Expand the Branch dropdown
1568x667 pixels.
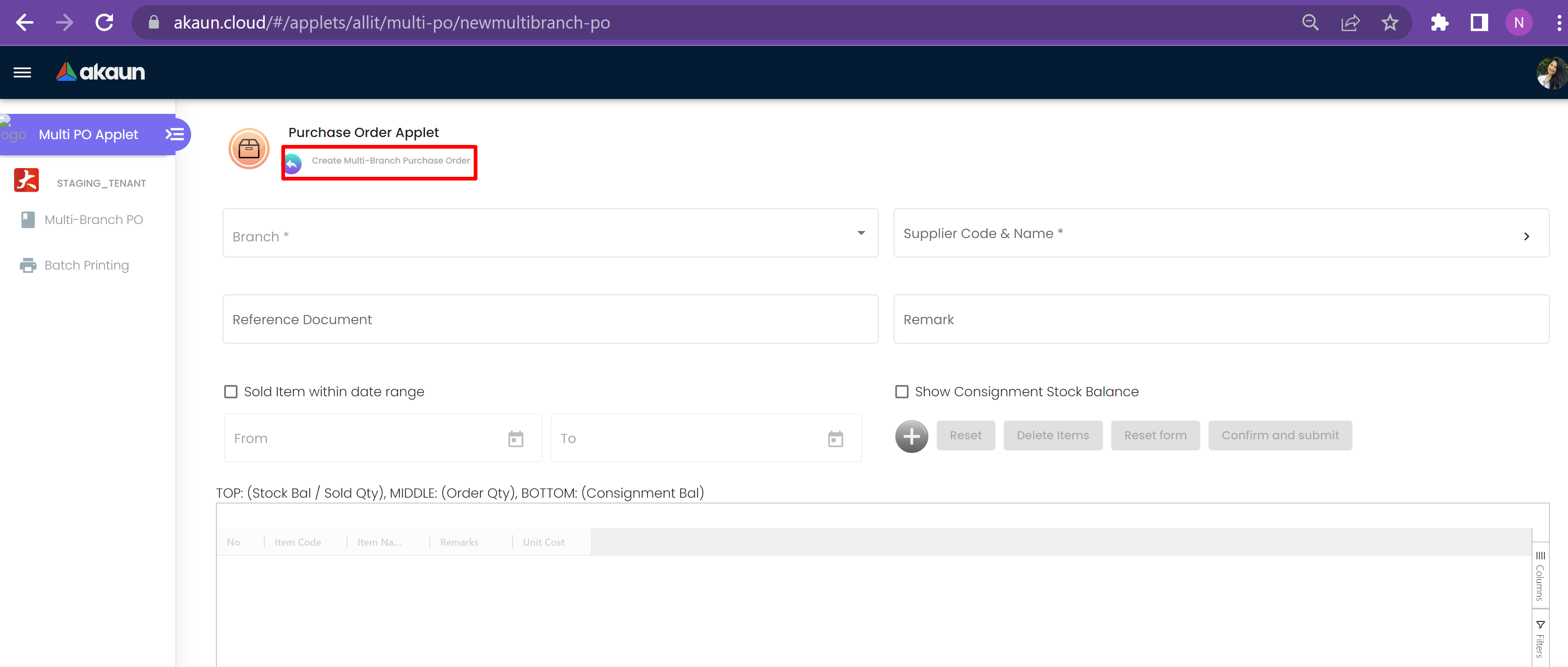[x=861, y=233]
